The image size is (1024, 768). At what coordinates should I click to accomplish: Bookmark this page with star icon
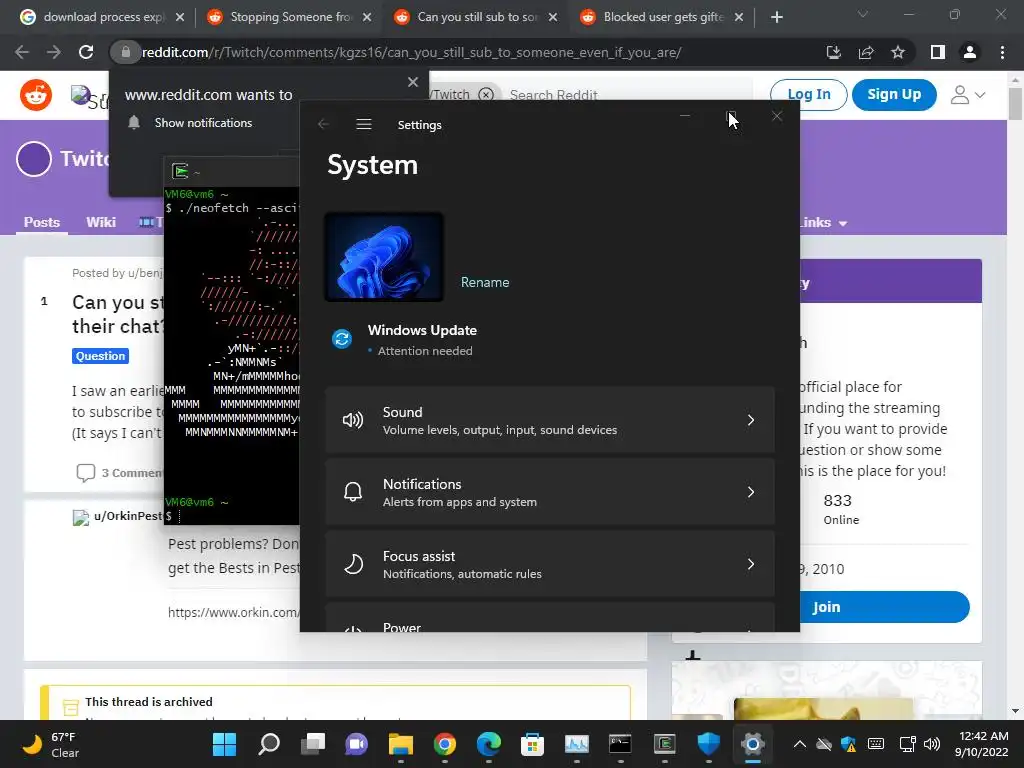[x=898, y=52]
